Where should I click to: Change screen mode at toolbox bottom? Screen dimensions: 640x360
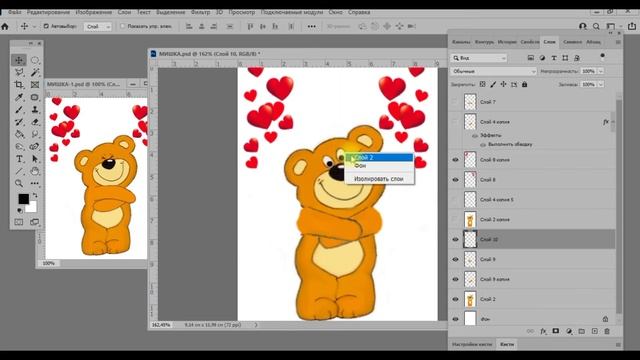[35, 222]
